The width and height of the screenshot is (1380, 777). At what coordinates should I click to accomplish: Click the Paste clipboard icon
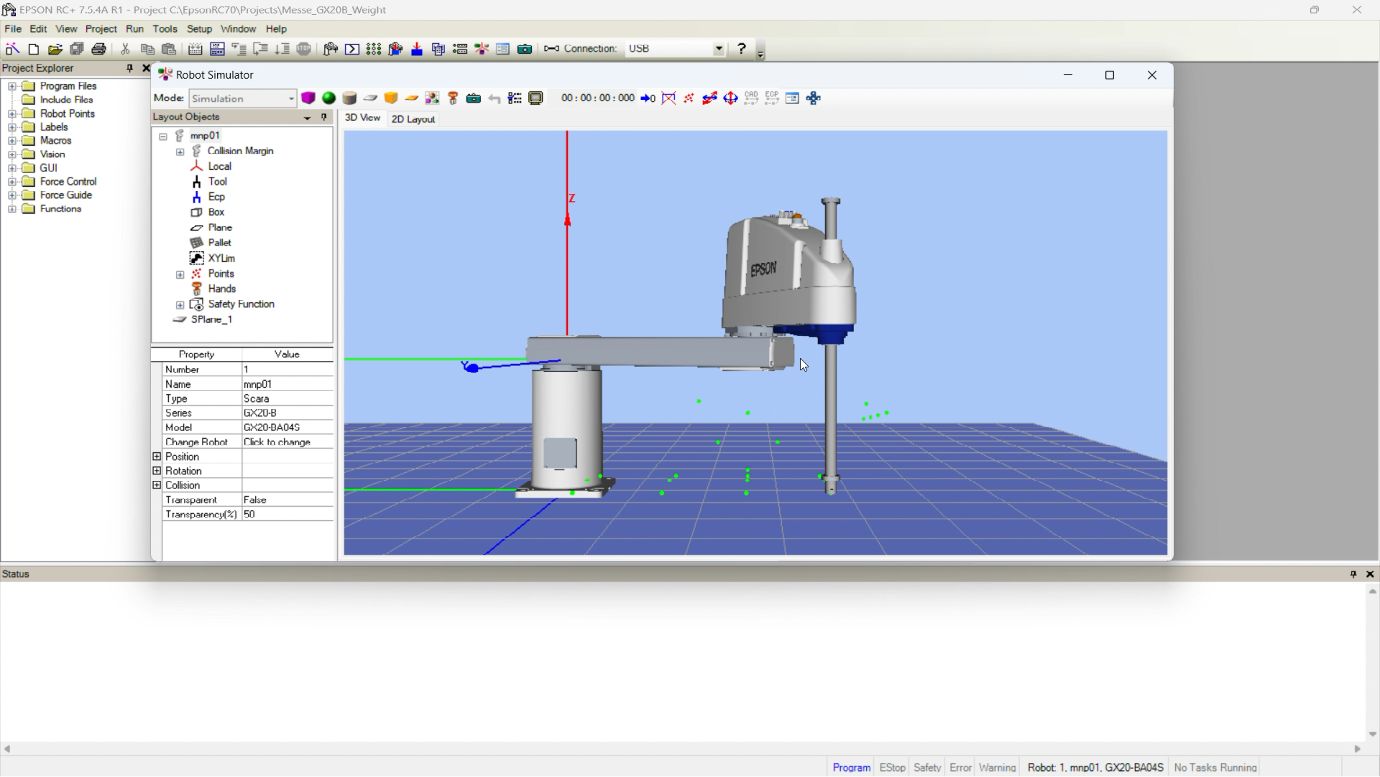pyautogui.click(x=169, y=49)
